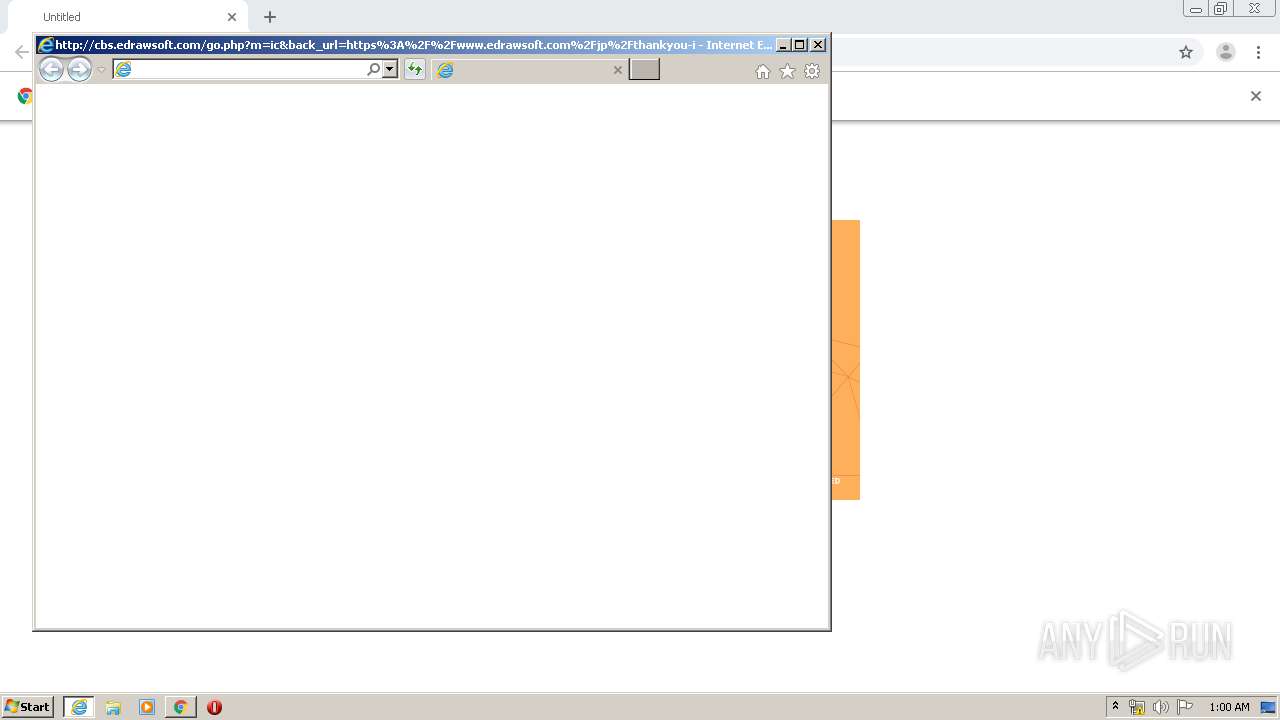Image resolution: width=1280 pixels, height=720 pixels.
Task: Click network tray icon
Action: (x=1137, y=707)
